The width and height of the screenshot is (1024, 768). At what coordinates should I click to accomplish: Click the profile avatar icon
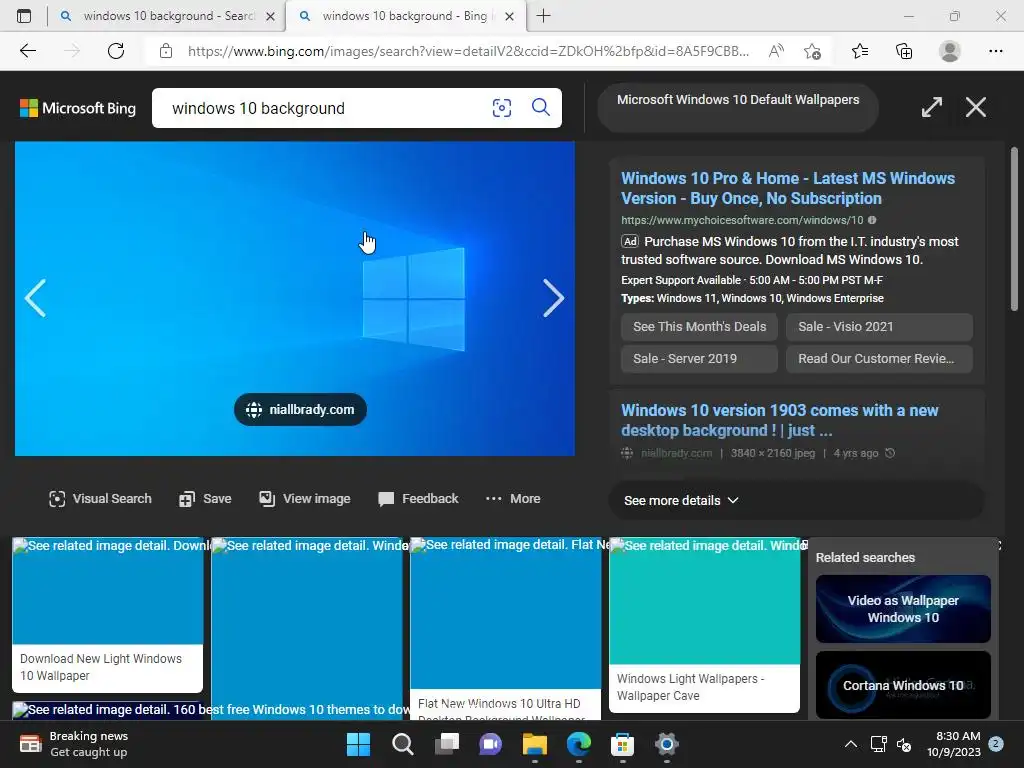(949, 51)
